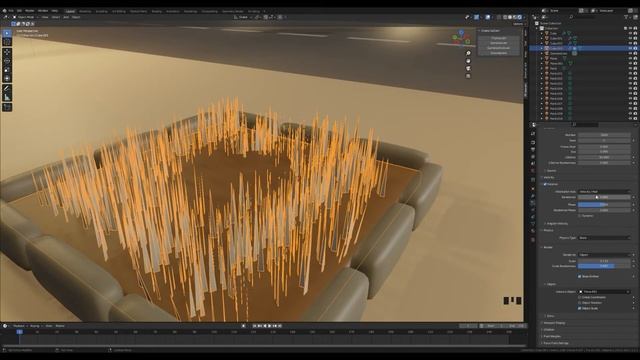Select the Annotate tool
The height and width of the screenshot is (360, 640).
(7, 88)
